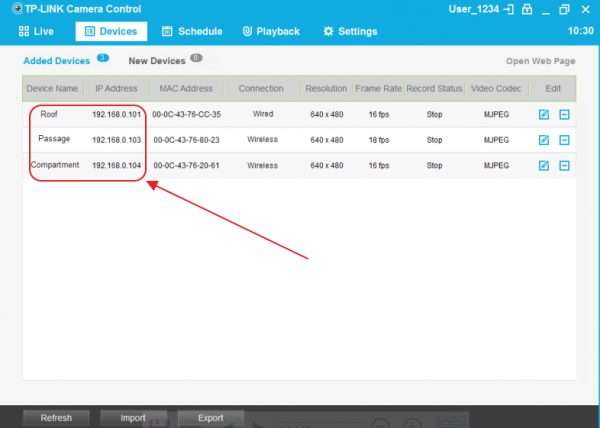Click IP address 192.168.0.101
This screenshot has width=600, height=428.
click(116, 114)
